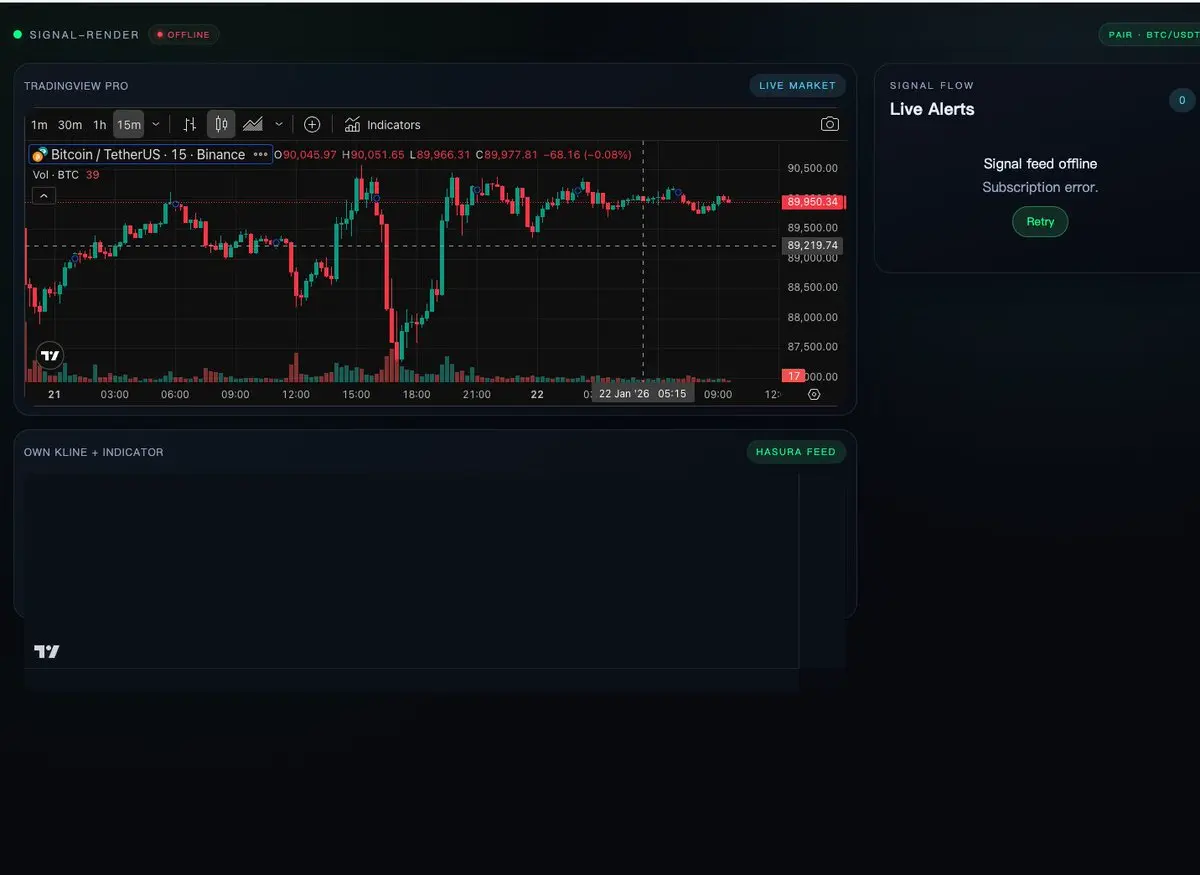Open the Indicators menu

(x=383, y=125)
